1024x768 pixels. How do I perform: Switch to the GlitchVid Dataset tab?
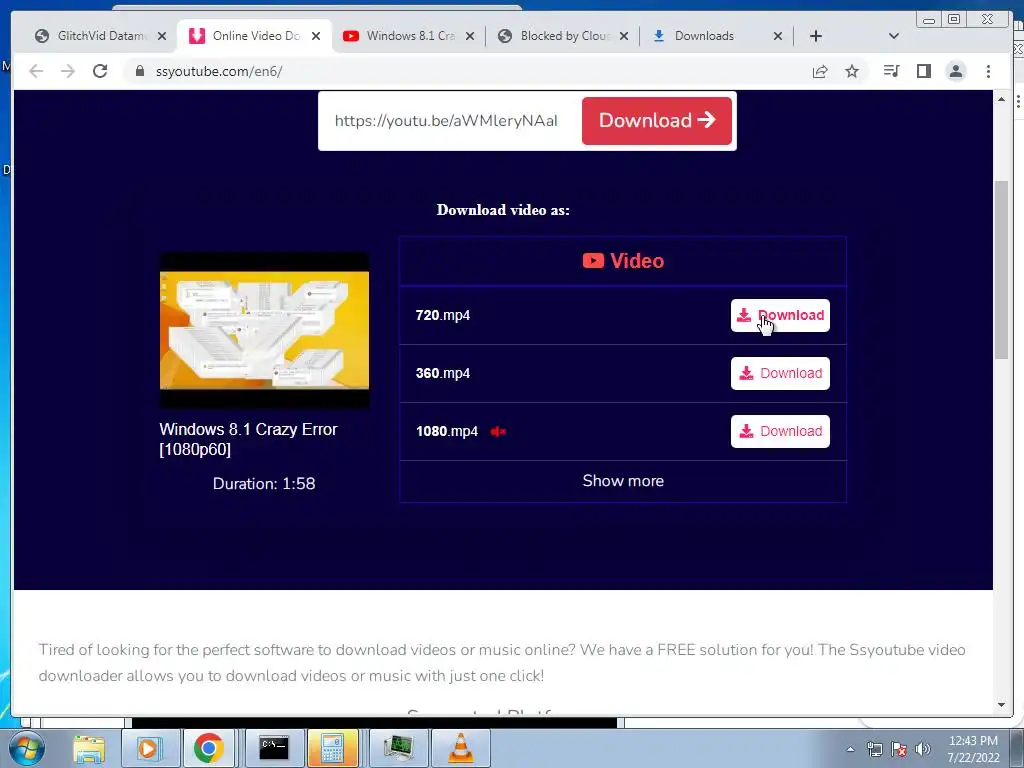tap(101, 36)
